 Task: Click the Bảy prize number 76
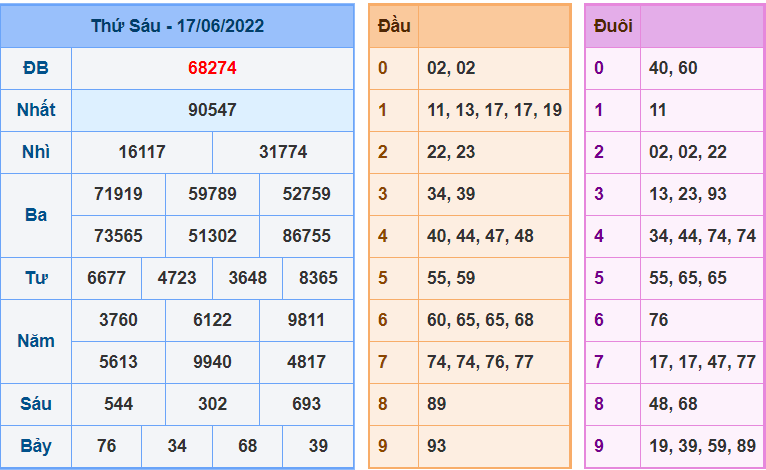[x=106, y=446]
